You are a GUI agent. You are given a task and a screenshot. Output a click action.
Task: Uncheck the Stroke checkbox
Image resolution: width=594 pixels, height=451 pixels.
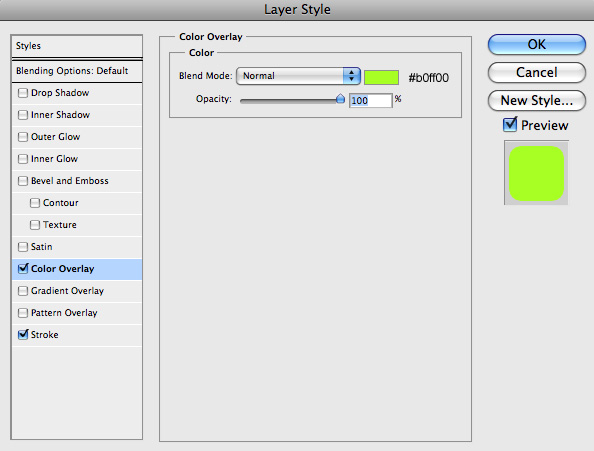pos(23,334)
